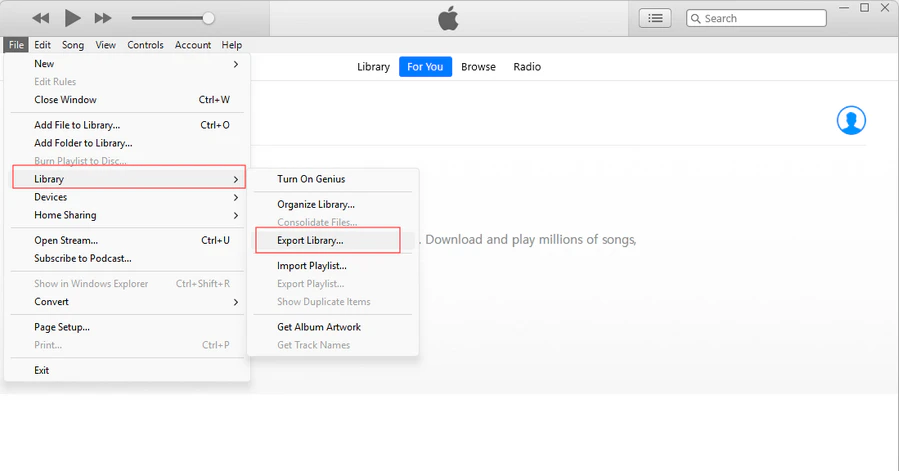
Task: Select Add Folder to Library...
Action: coord(127,143)
